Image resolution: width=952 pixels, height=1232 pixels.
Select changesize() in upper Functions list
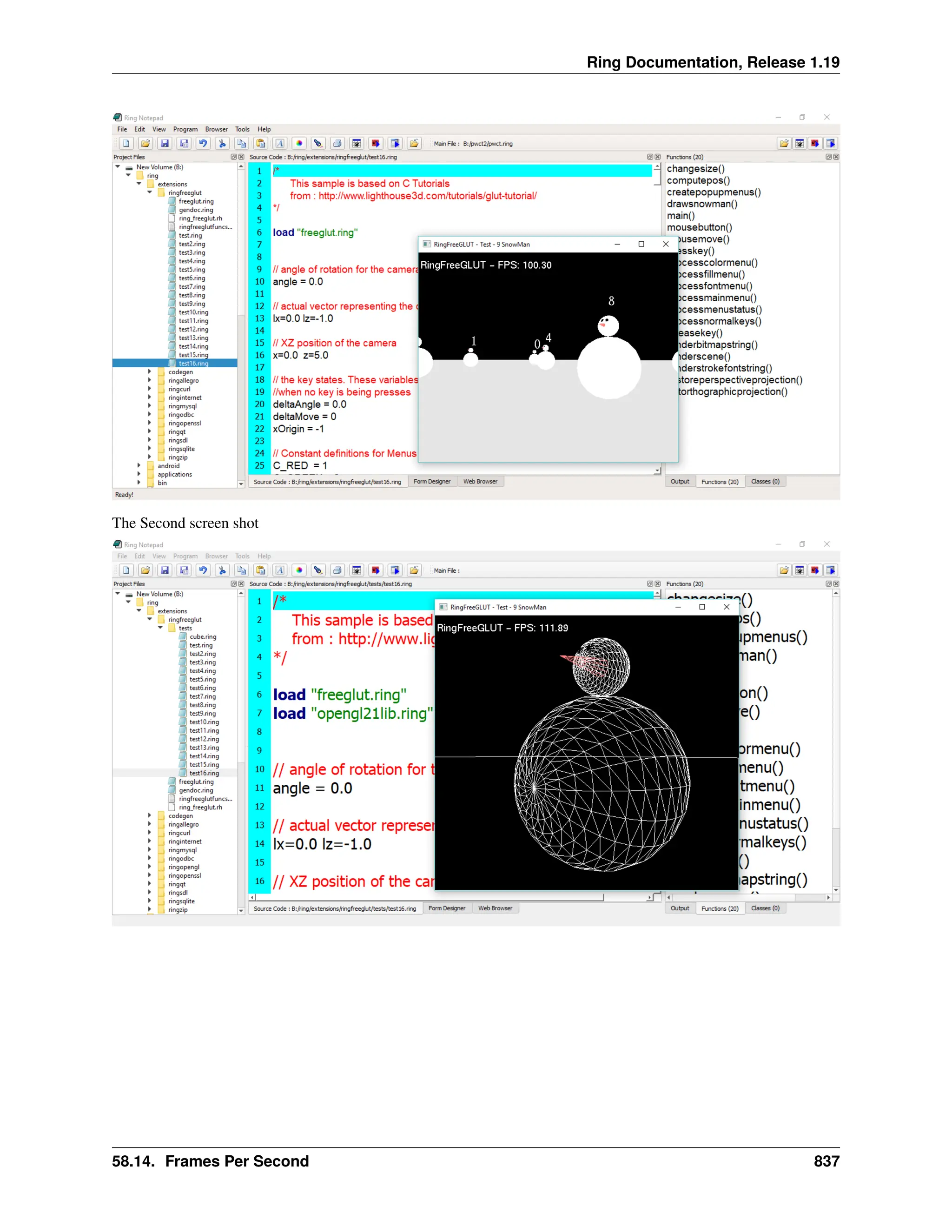(696, 169)
